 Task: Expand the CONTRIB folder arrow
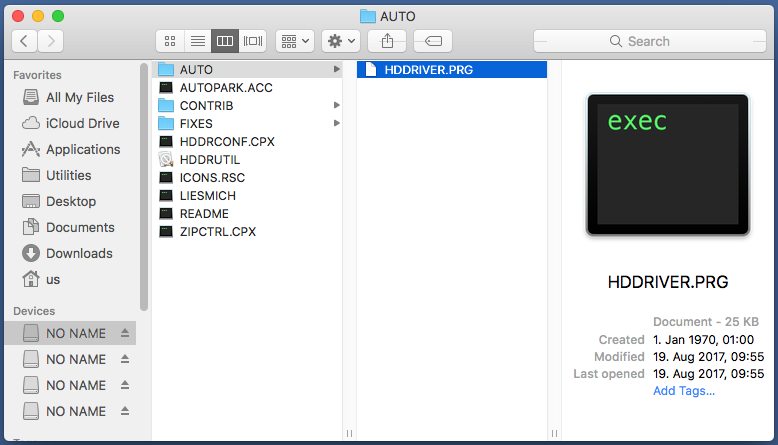tap(336, 105)
